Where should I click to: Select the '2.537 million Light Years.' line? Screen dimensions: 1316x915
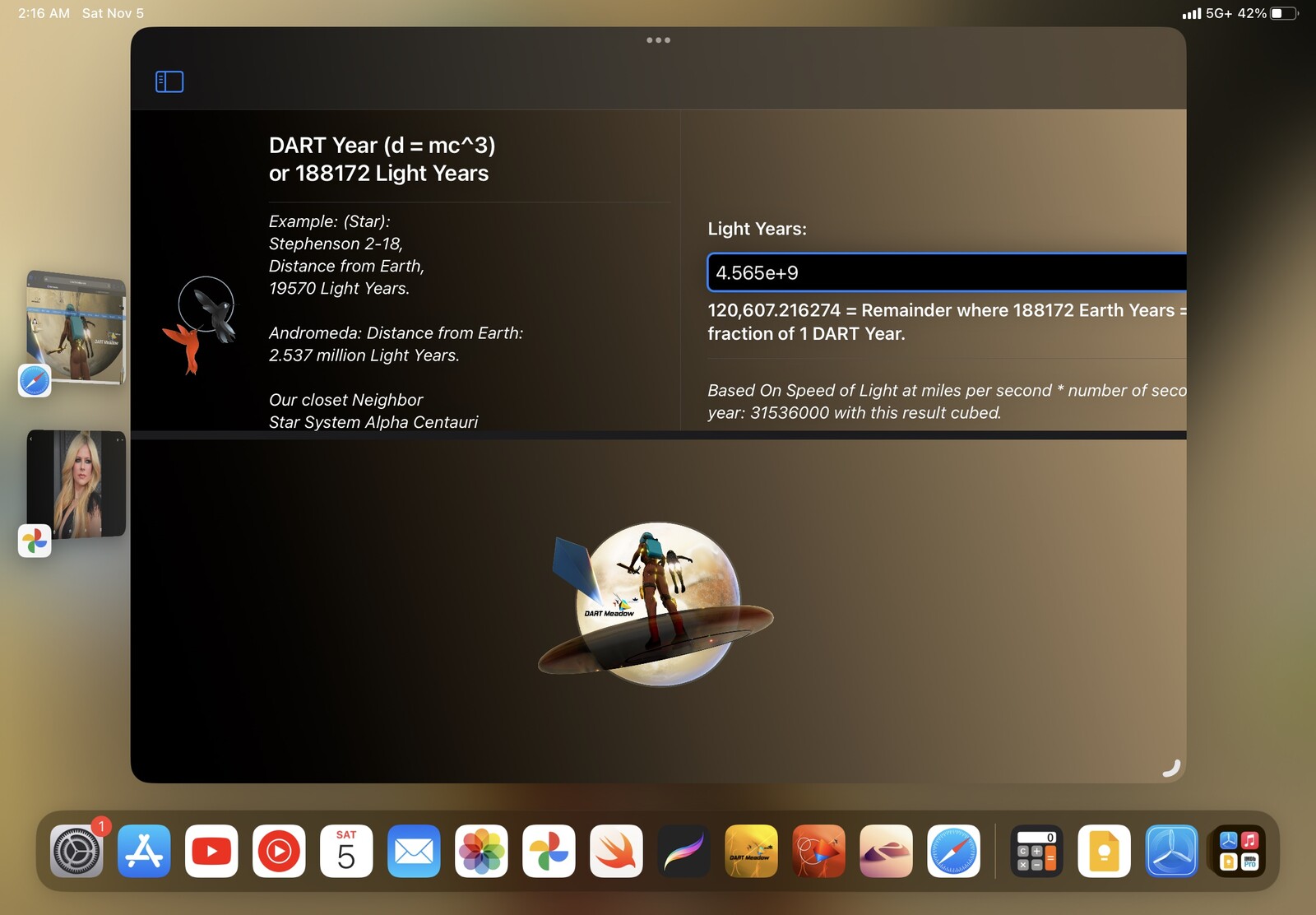click(x=364, y=355)
